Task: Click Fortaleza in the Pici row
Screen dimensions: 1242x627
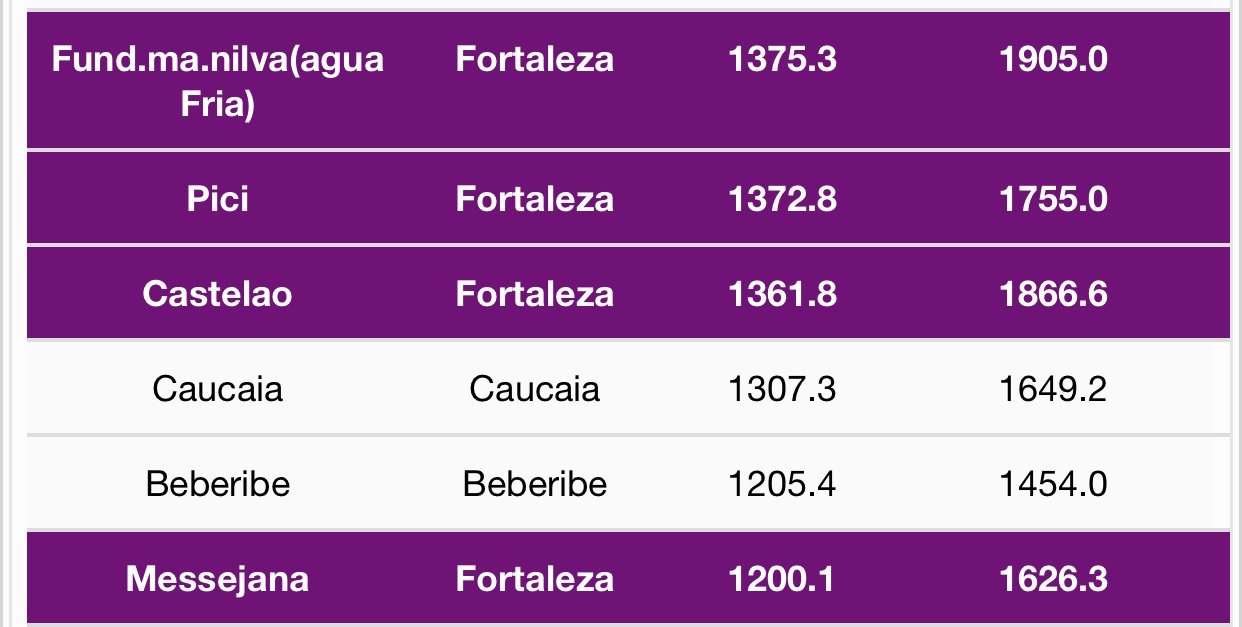Action: point(534,199)
